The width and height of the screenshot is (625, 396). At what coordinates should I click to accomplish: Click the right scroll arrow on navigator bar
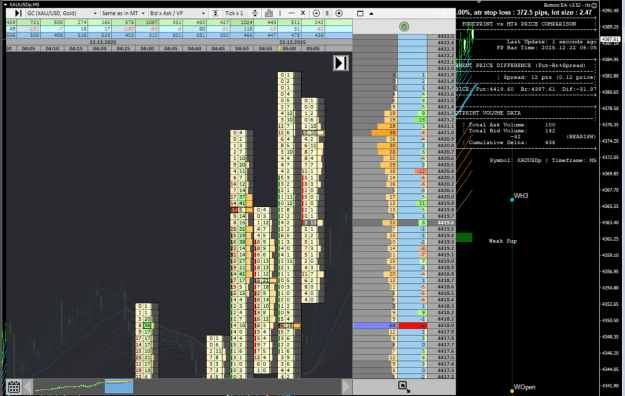click(x=346, y=386)
